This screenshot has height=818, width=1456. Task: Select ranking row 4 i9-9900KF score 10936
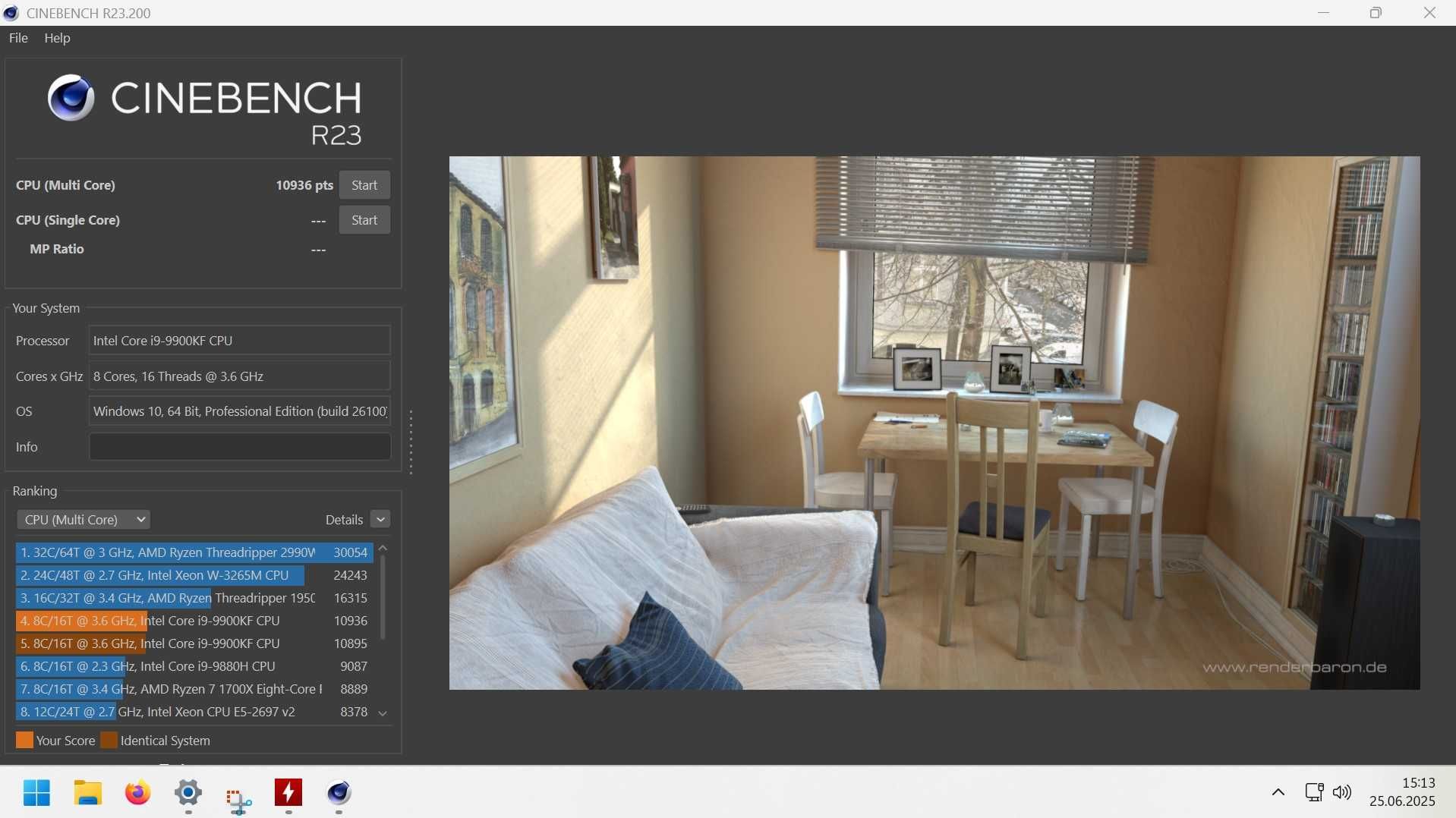pyautogui.click(x=194, y=621)
